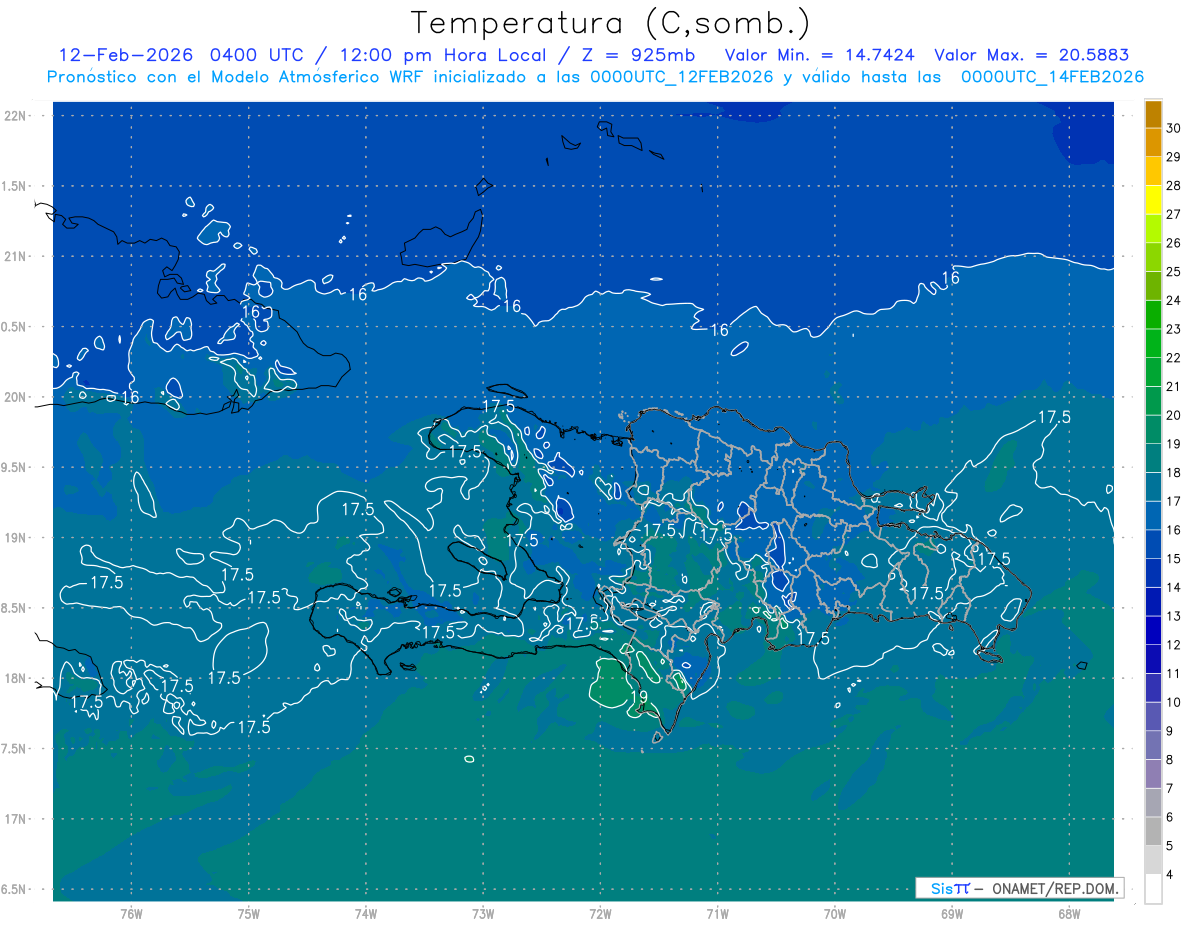Click the '69W' longitude label
1200x927 pixels.
coord(952,913)
